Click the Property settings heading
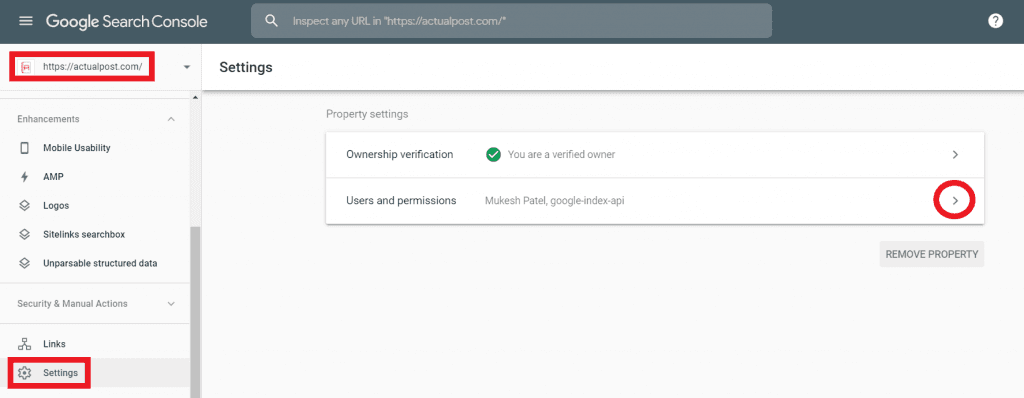This screenshot has height=398, width=1024. (x=367, y=114)
